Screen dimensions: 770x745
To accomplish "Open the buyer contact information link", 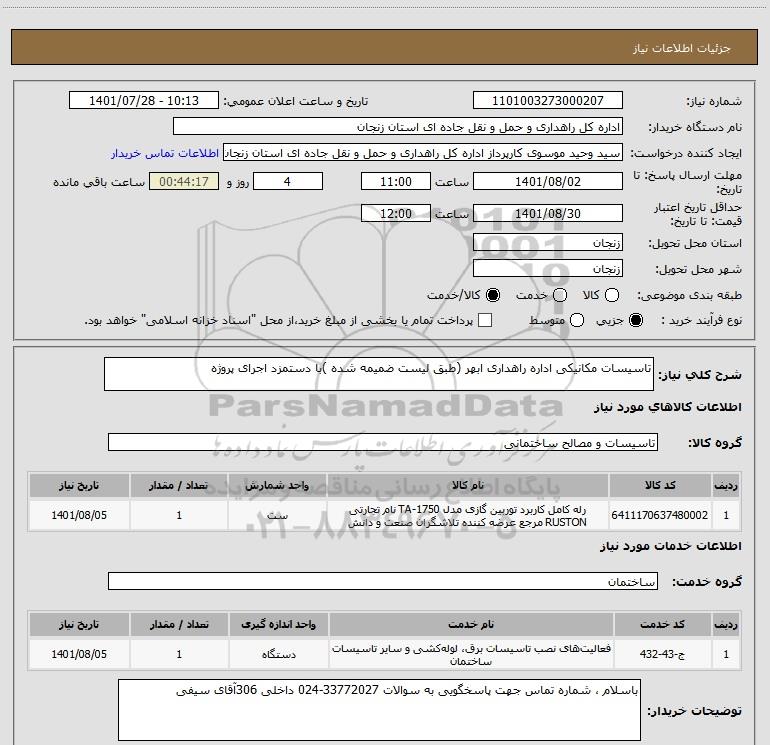I will (165, 154).
